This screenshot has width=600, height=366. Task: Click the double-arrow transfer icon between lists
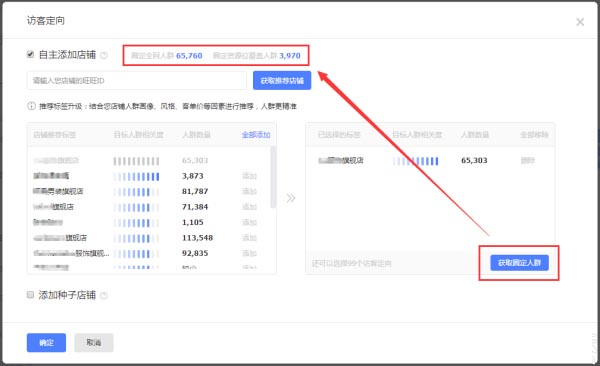[x=291, y=198]
